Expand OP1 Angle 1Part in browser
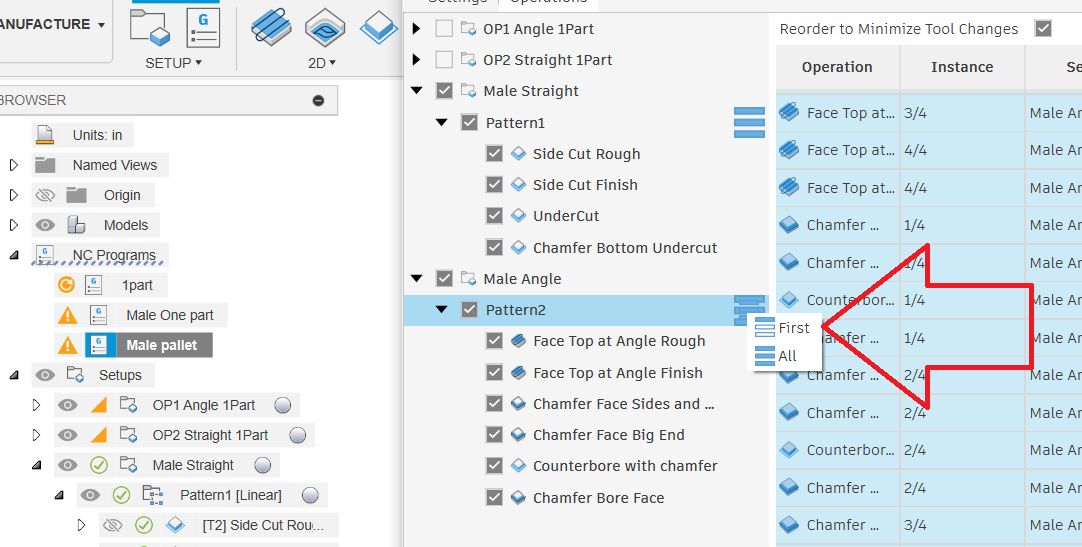1082x547 pixels. pos(37,405)
